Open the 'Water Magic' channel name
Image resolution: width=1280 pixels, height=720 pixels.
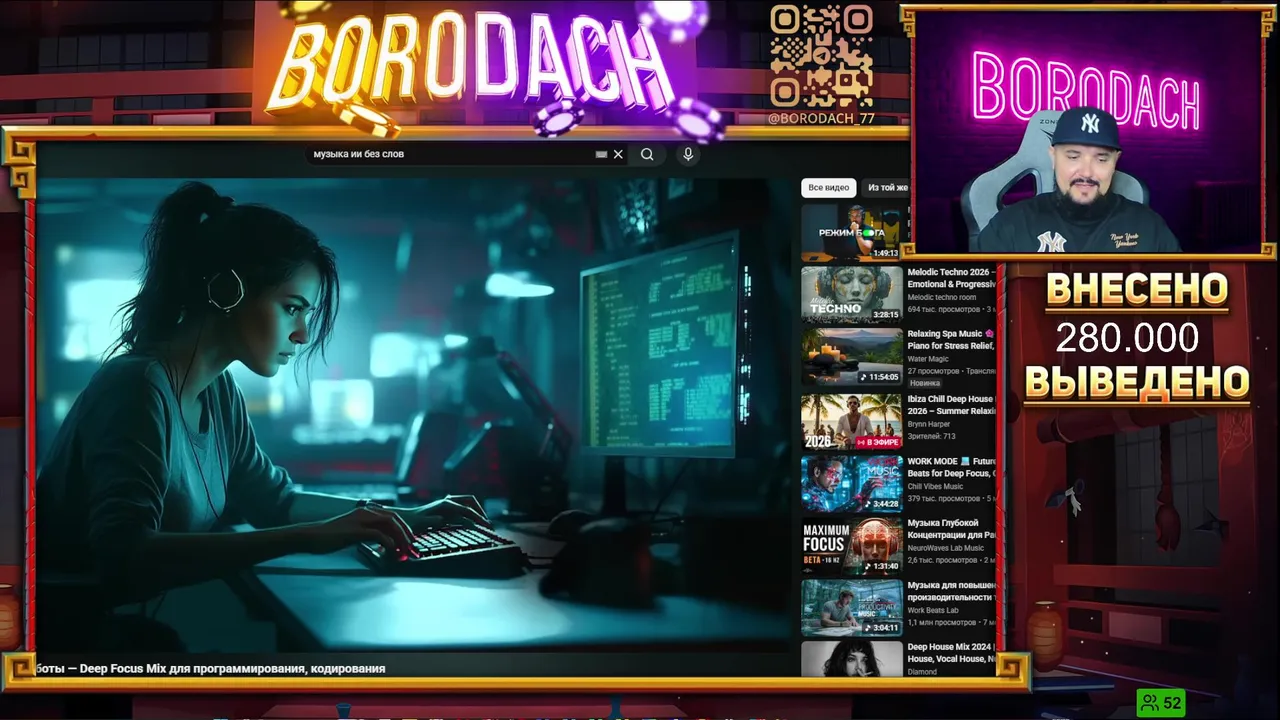pyautogui.click(x=928, y=359)
